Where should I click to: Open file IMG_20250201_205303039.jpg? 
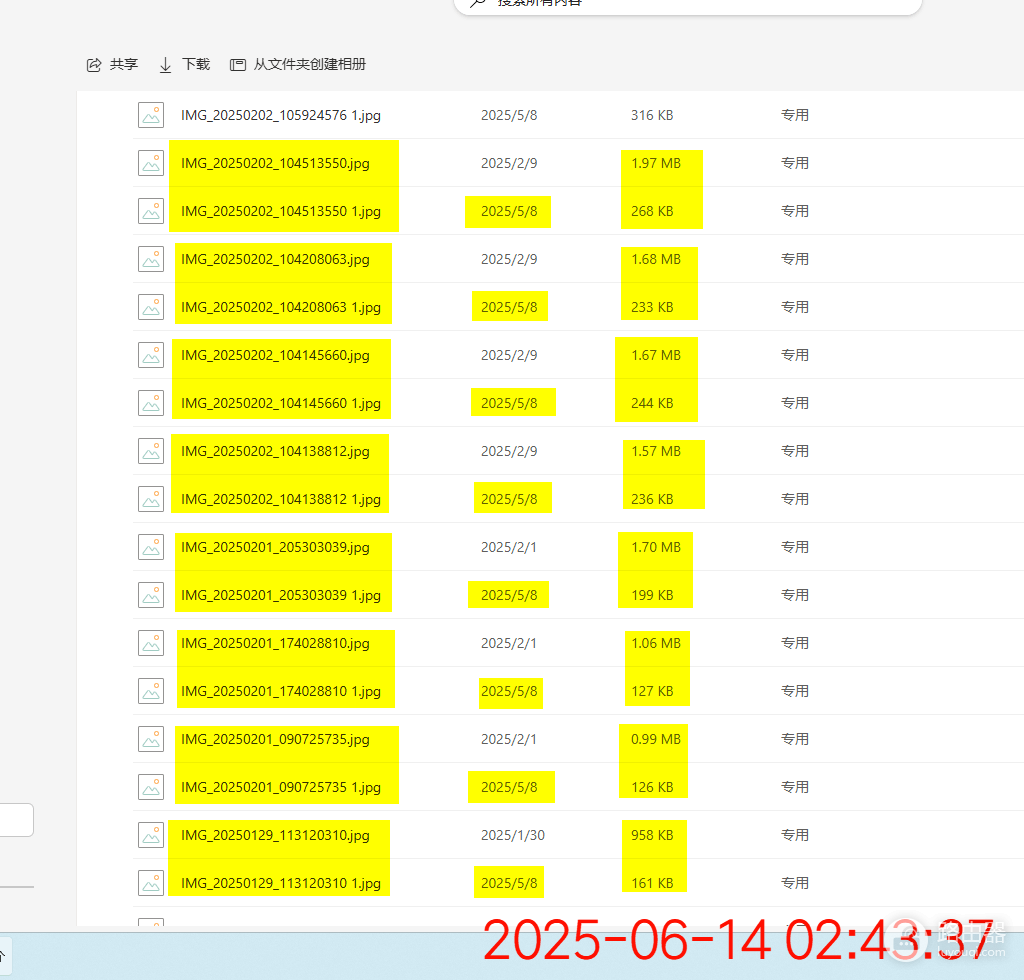pyautogui.click(x=275, y=547)
